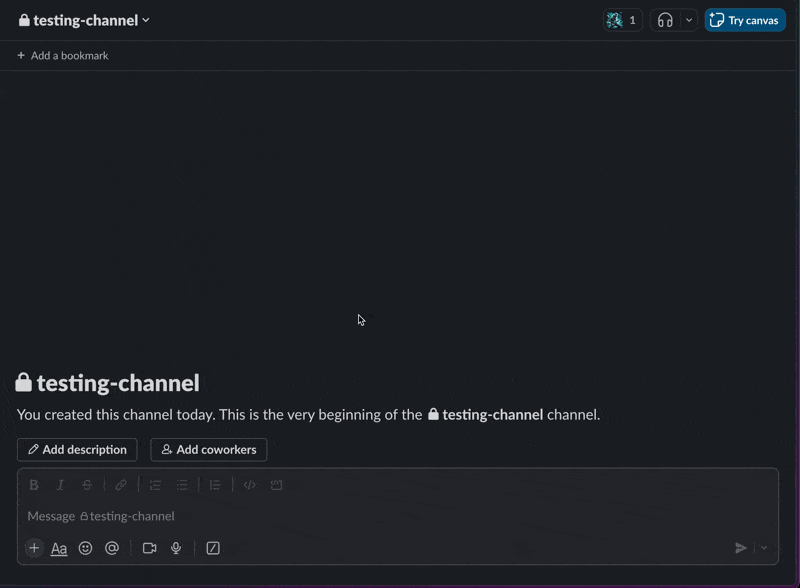The width and height of the screenshot is (800, 588).
Task: Click the blockquote formatting icon
Action: (215, 485)
